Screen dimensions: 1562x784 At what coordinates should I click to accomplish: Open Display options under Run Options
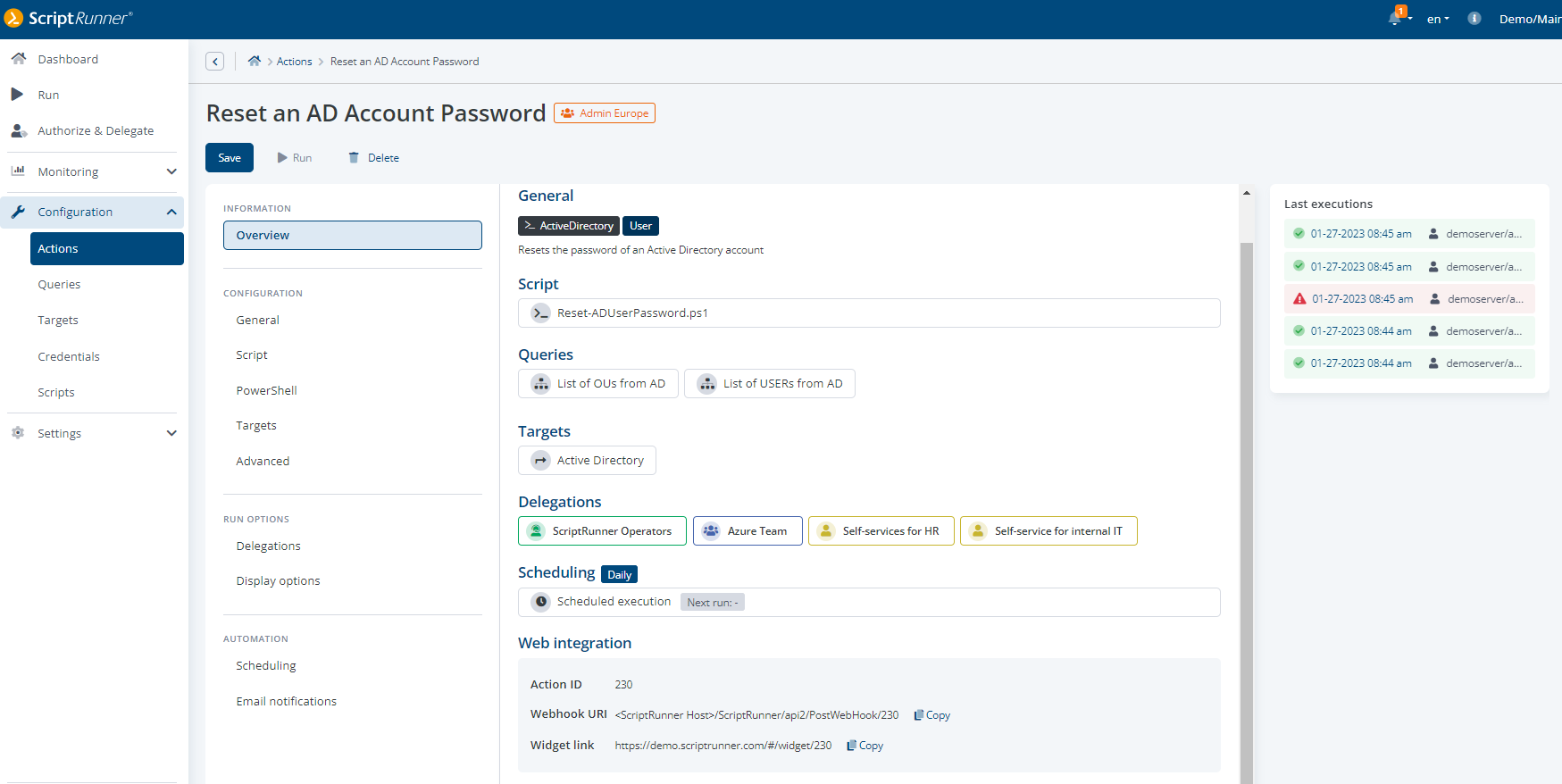[x=278, y=580]
